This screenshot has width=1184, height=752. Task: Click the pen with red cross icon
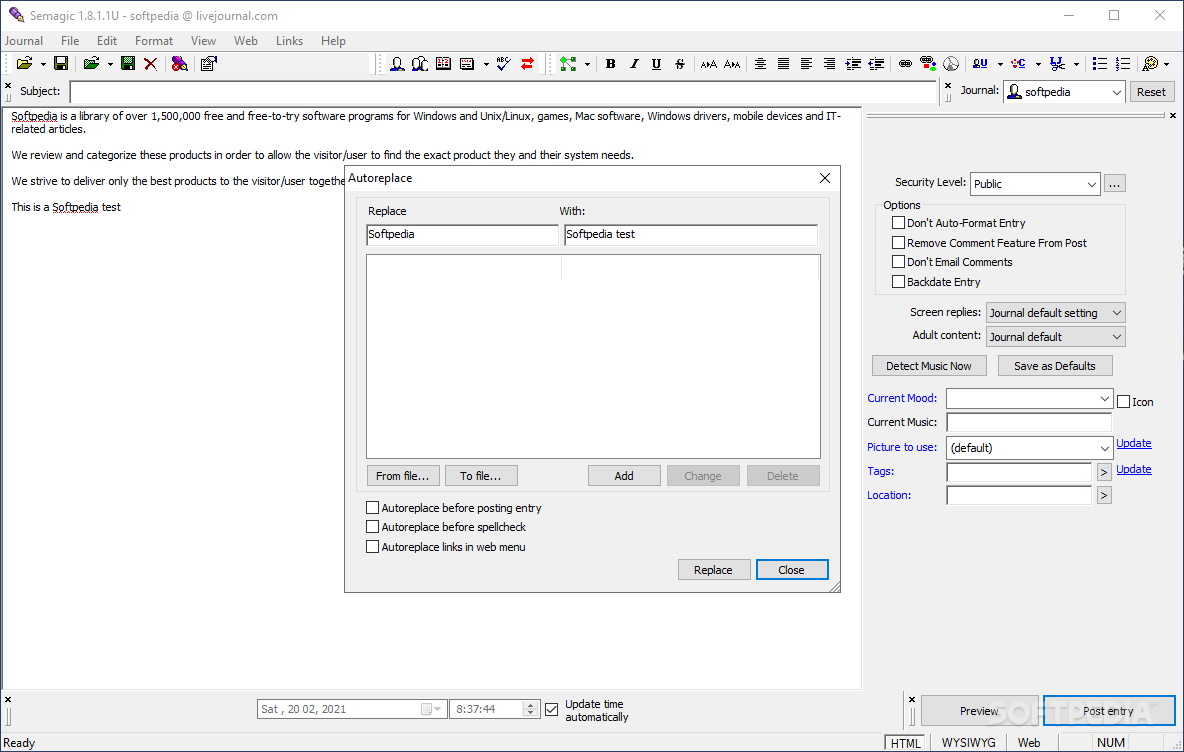click(180, 64)
